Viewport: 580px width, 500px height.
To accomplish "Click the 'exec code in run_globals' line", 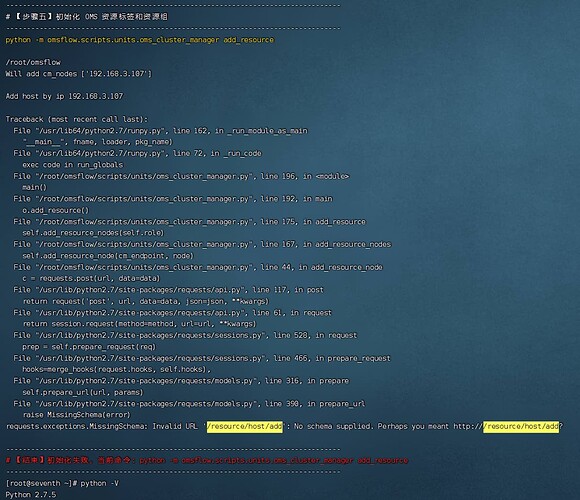I will (73, 165).
